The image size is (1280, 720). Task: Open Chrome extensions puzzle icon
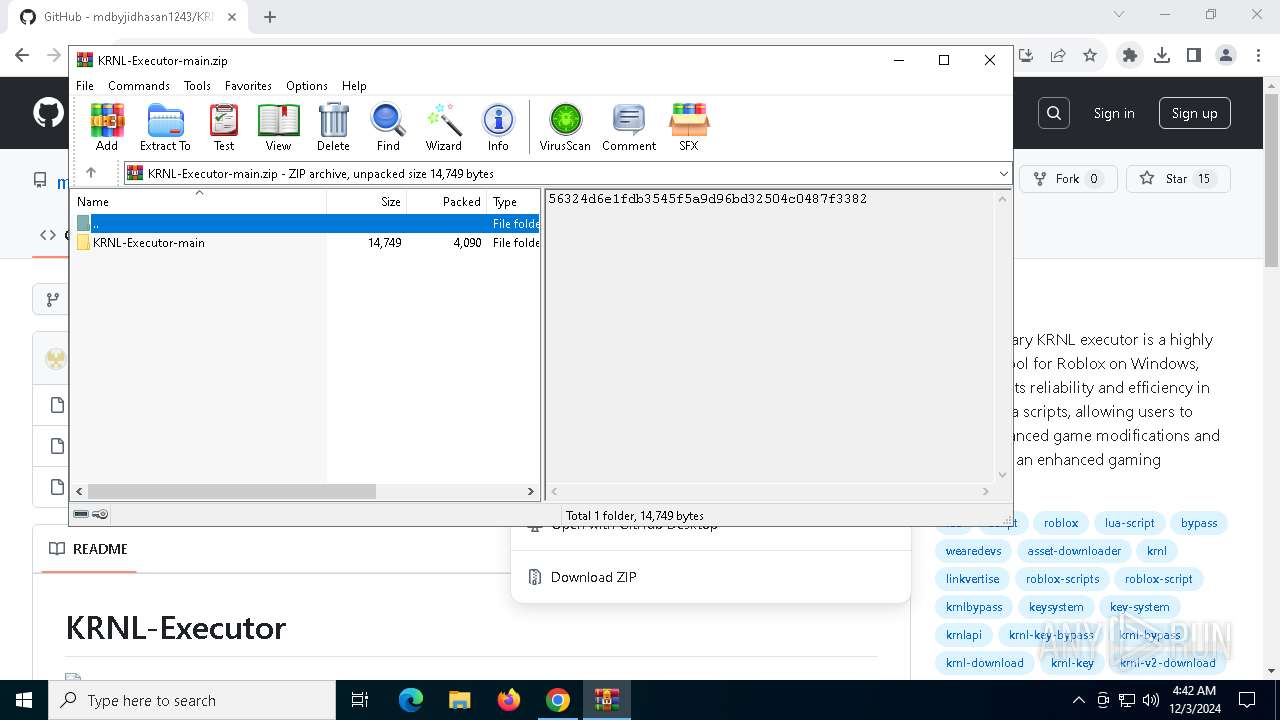1130,56
